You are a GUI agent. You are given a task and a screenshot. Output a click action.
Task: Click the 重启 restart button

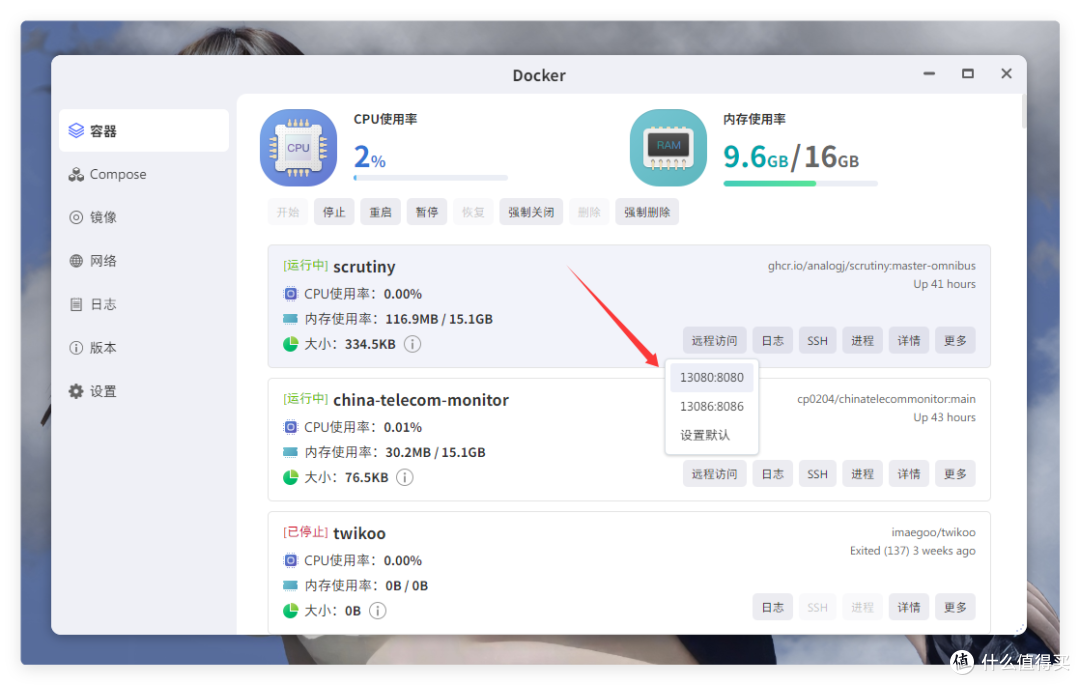coord(380,212)
